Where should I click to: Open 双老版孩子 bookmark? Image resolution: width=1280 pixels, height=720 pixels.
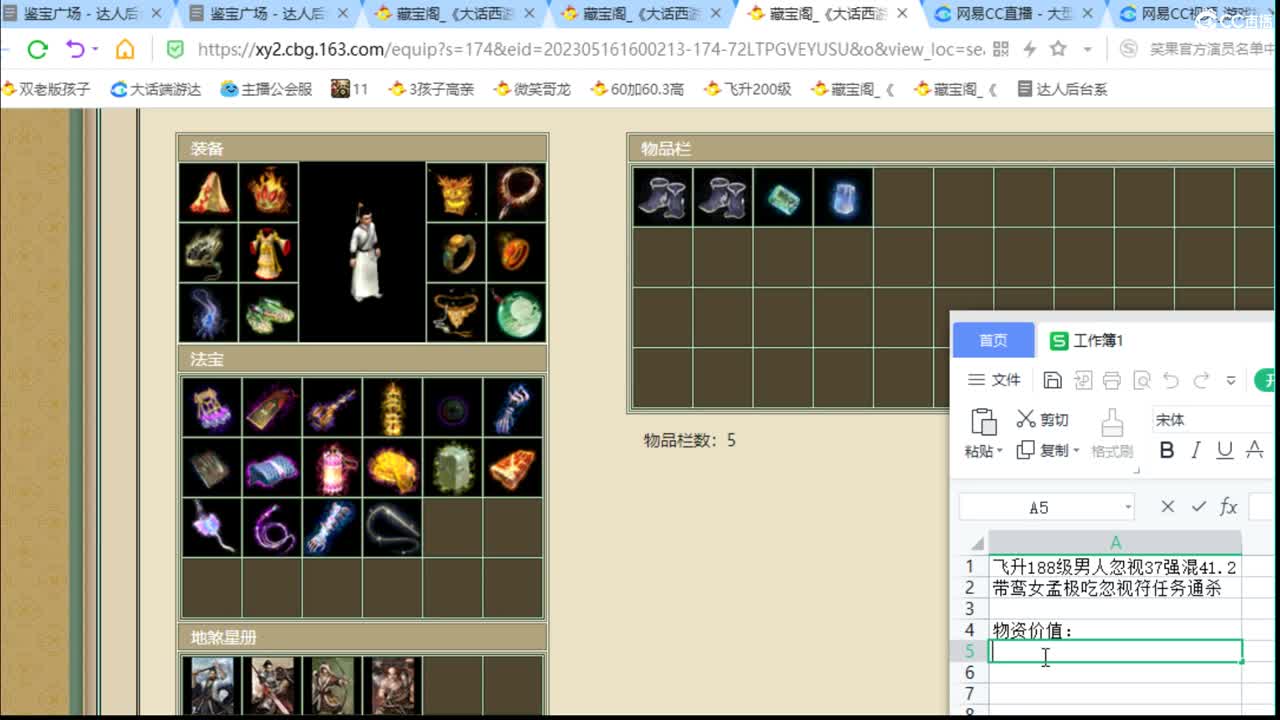pyautogui.click(x=46, y=89)
